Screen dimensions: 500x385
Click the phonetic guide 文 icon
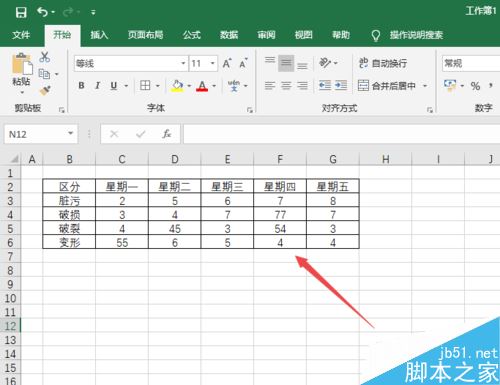click(234, 86)
